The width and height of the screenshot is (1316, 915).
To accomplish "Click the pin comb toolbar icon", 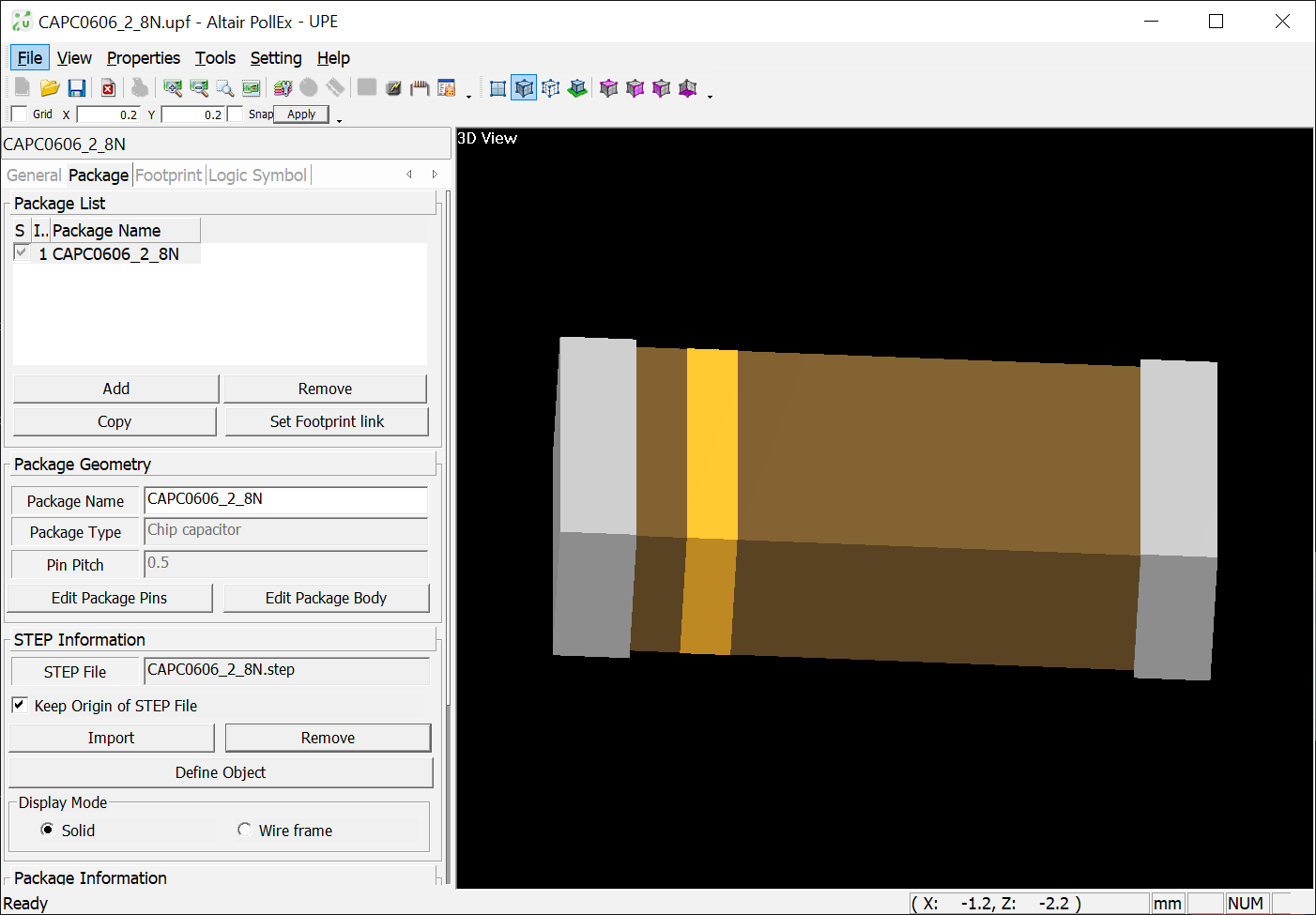I will point(420,87).
